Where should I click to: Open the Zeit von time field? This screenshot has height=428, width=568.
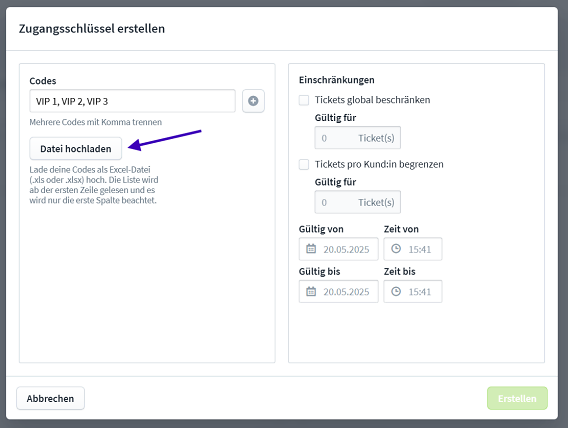(x=413, y=249)
